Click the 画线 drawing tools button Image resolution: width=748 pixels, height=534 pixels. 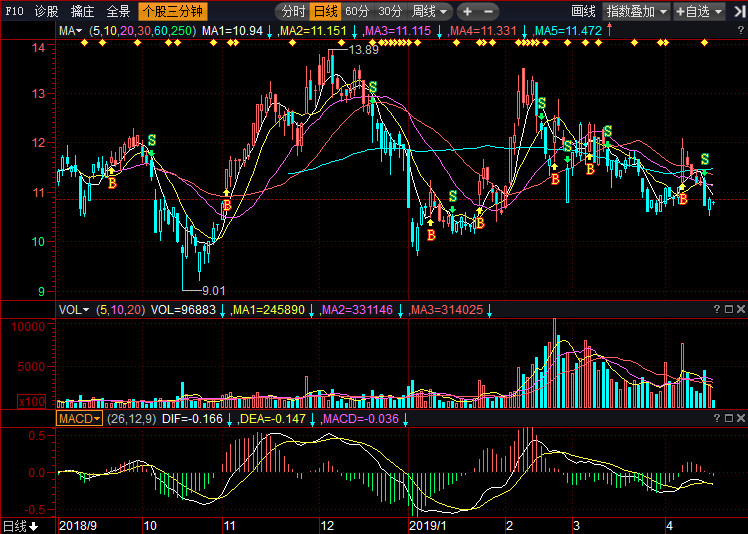pyautogui.click(x=582, y=12)
